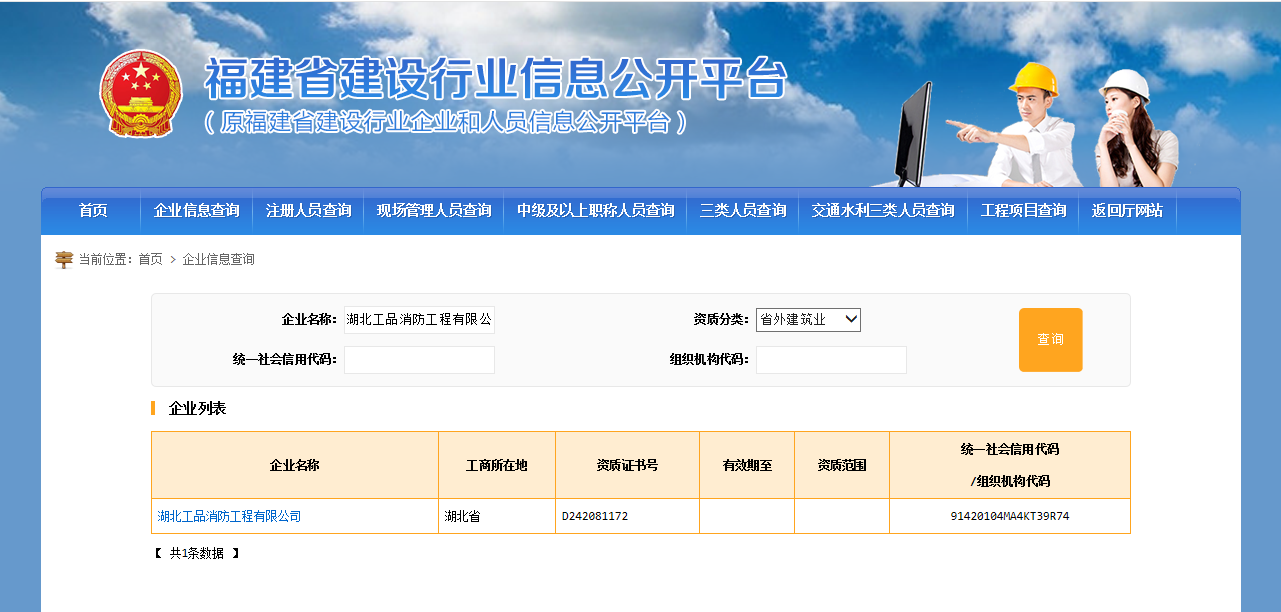Click the 共1条数据 record count text
The height and width of the screenshot is (612, 1281).
click(x=197, y=553)
